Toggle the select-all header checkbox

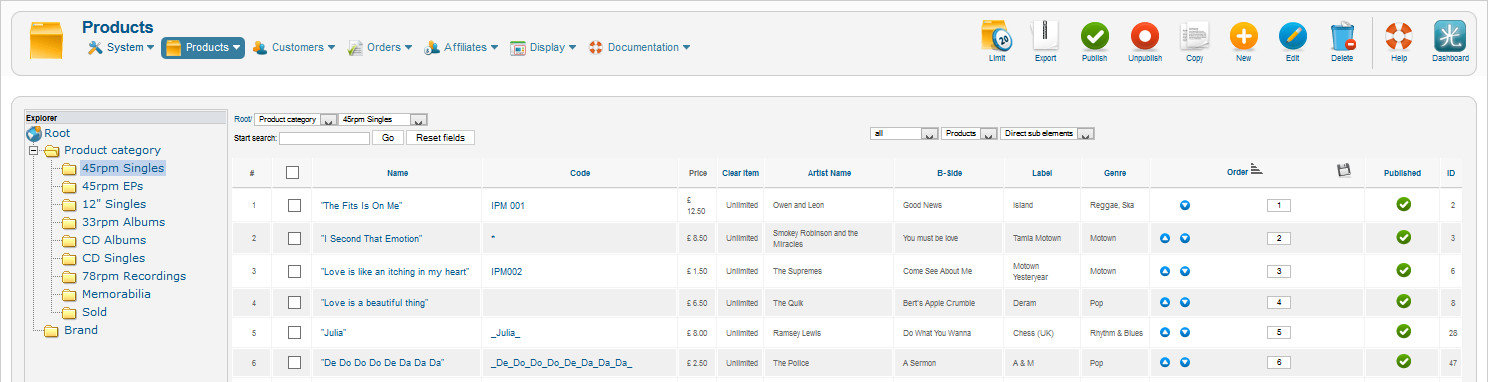[292, 172]
